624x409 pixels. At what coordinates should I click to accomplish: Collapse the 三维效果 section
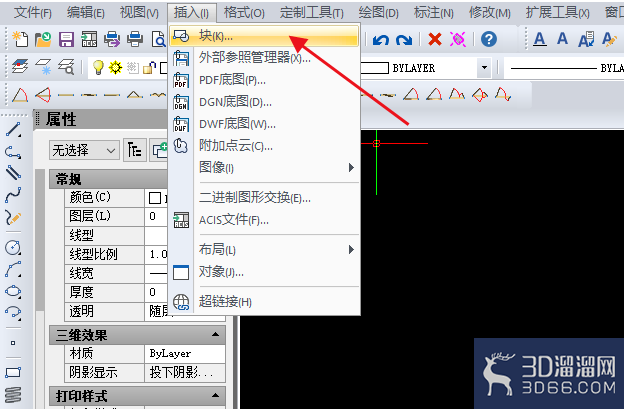click(x=215, y=334)
